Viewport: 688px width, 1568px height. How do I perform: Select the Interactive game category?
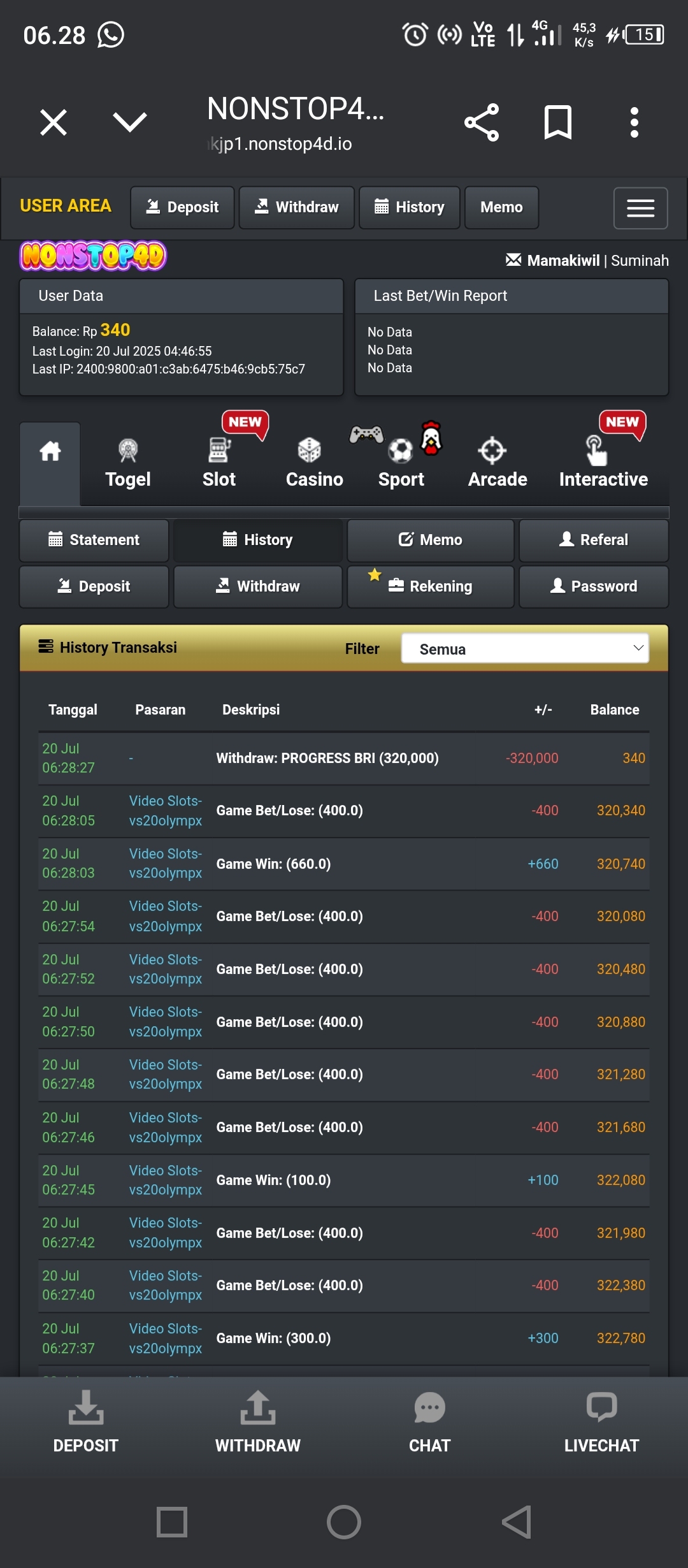603,464
